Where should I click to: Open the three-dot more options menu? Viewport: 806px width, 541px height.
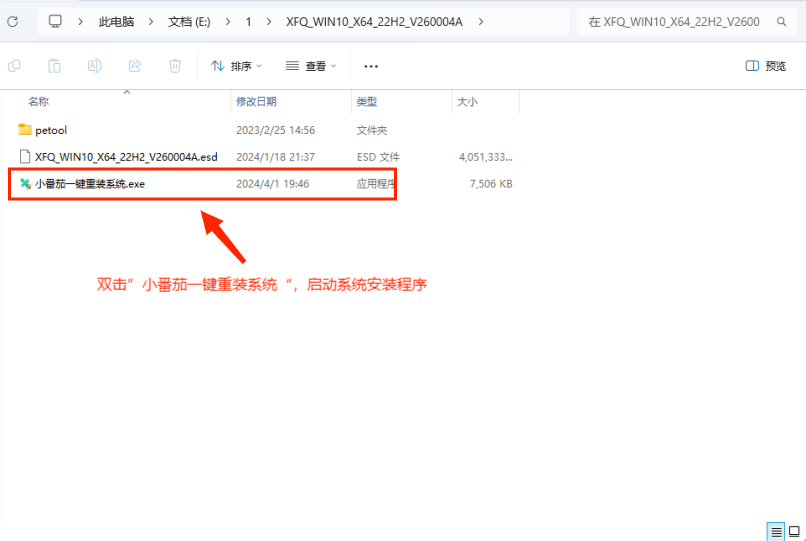(371, 66)
